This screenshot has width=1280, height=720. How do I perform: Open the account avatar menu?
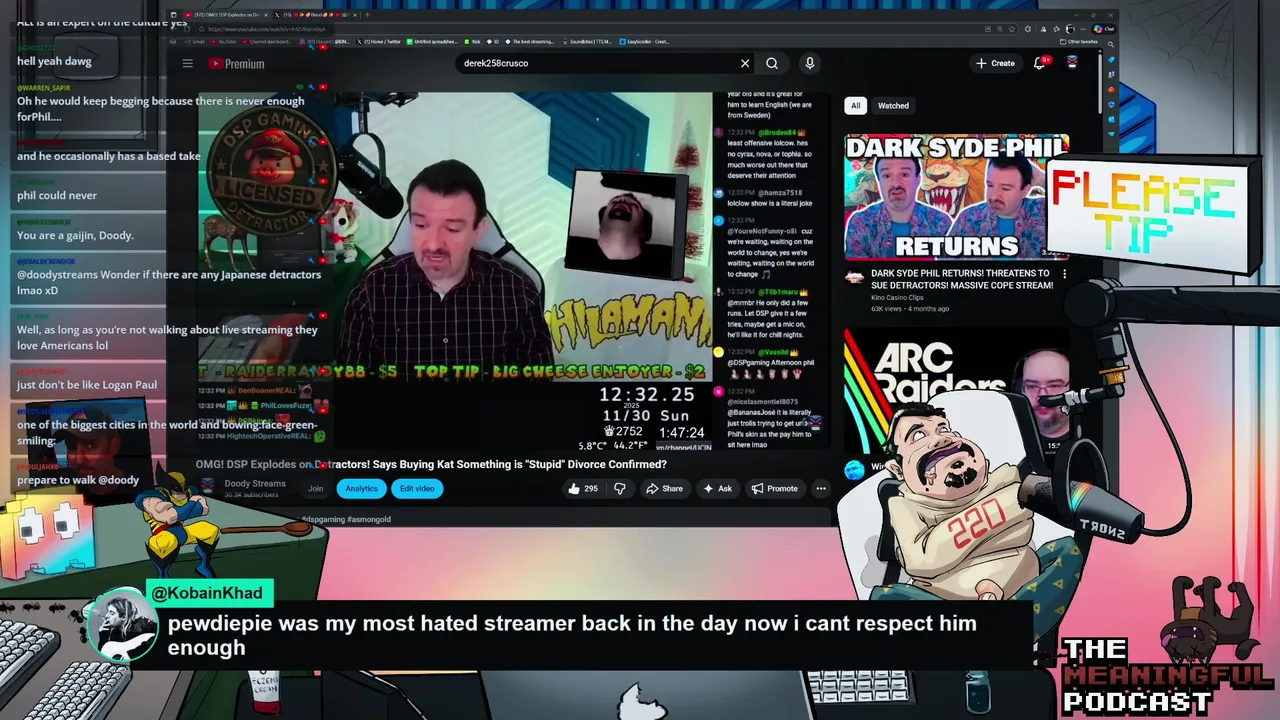pos(1072,63)
